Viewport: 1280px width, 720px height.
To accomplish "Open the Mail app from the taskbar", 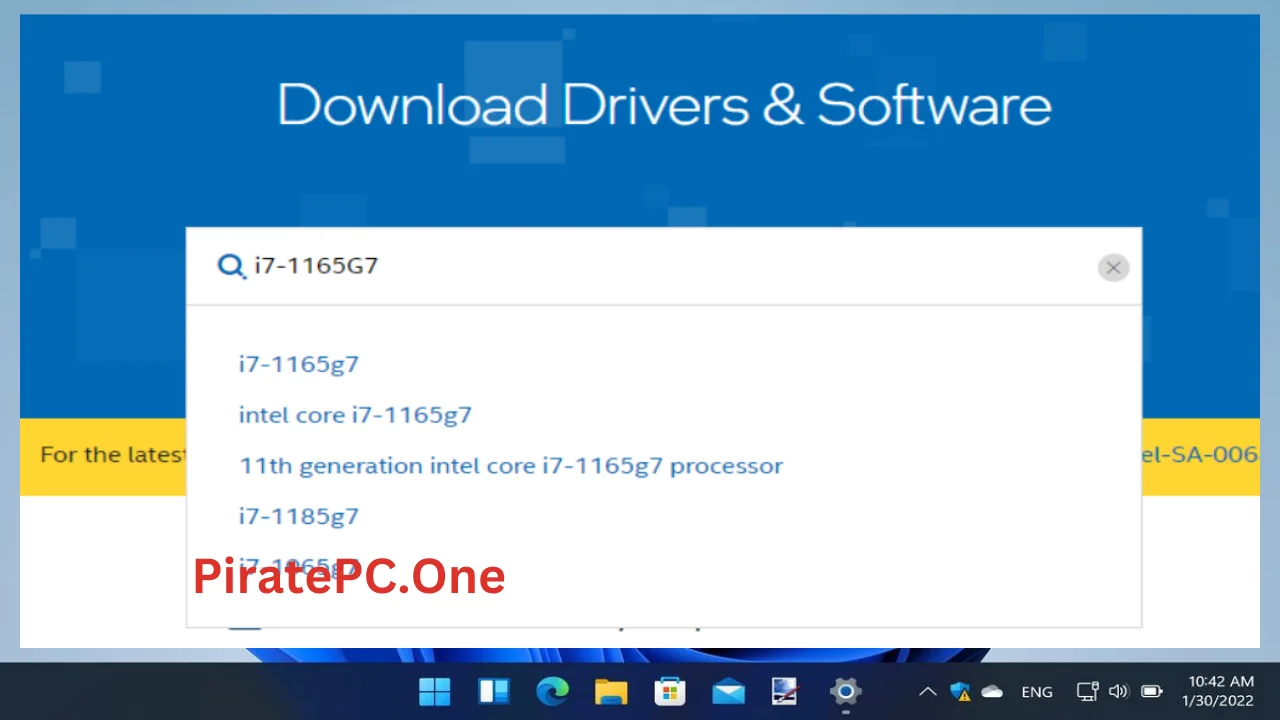I will [x=728, y=691].
